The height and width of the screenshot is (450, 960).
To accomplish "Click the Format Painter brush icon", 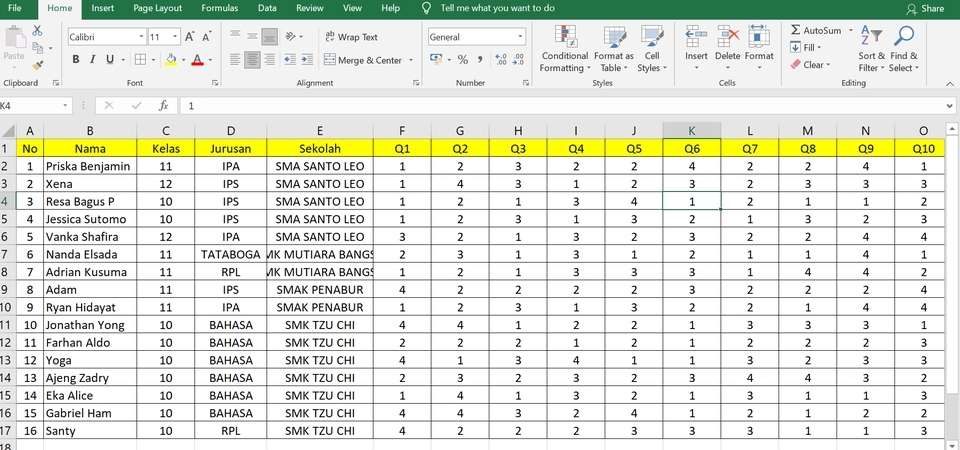I will [x=38, y=65].
